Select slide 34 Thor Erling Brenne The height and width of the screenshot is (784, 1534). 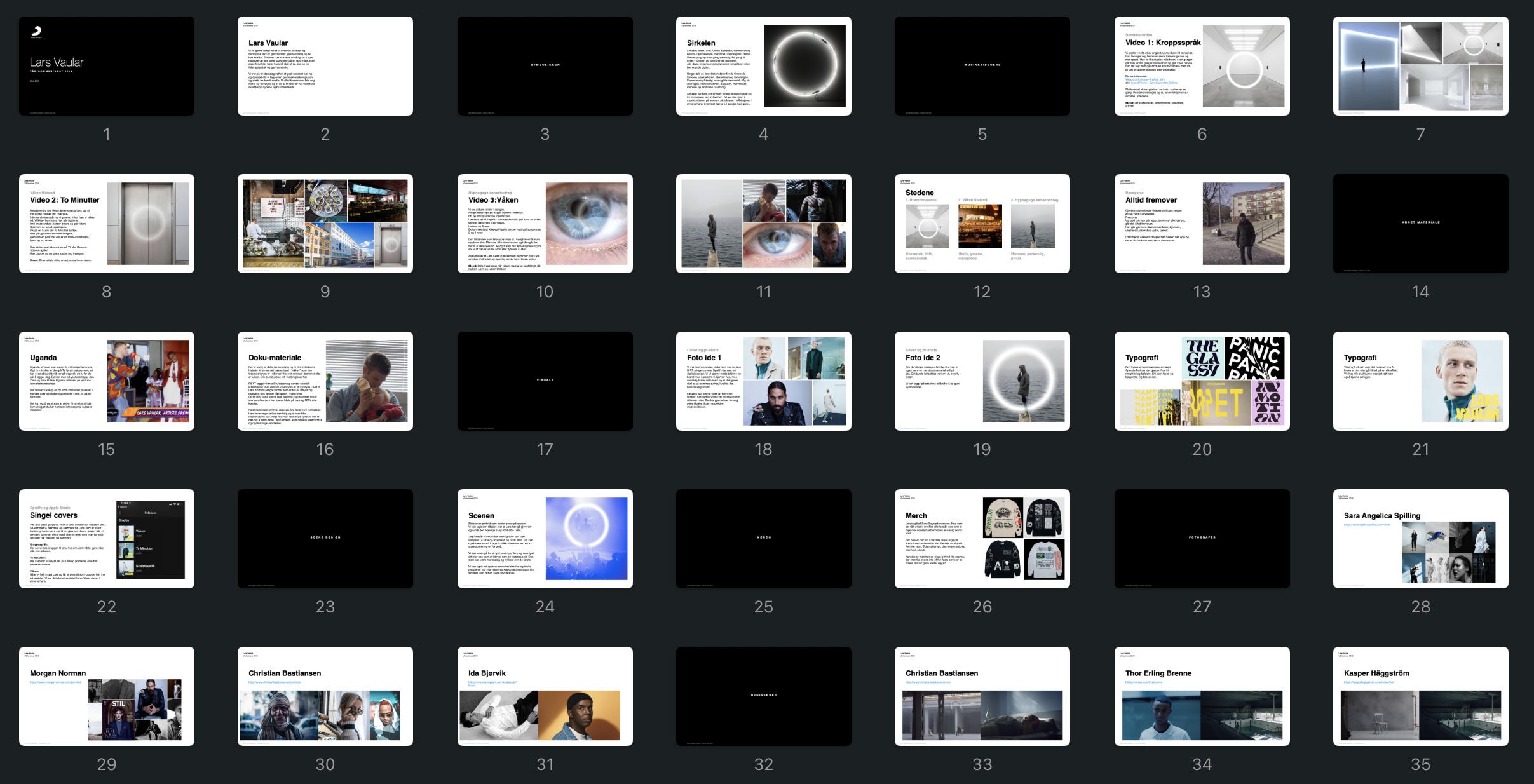click(1202, 696)
